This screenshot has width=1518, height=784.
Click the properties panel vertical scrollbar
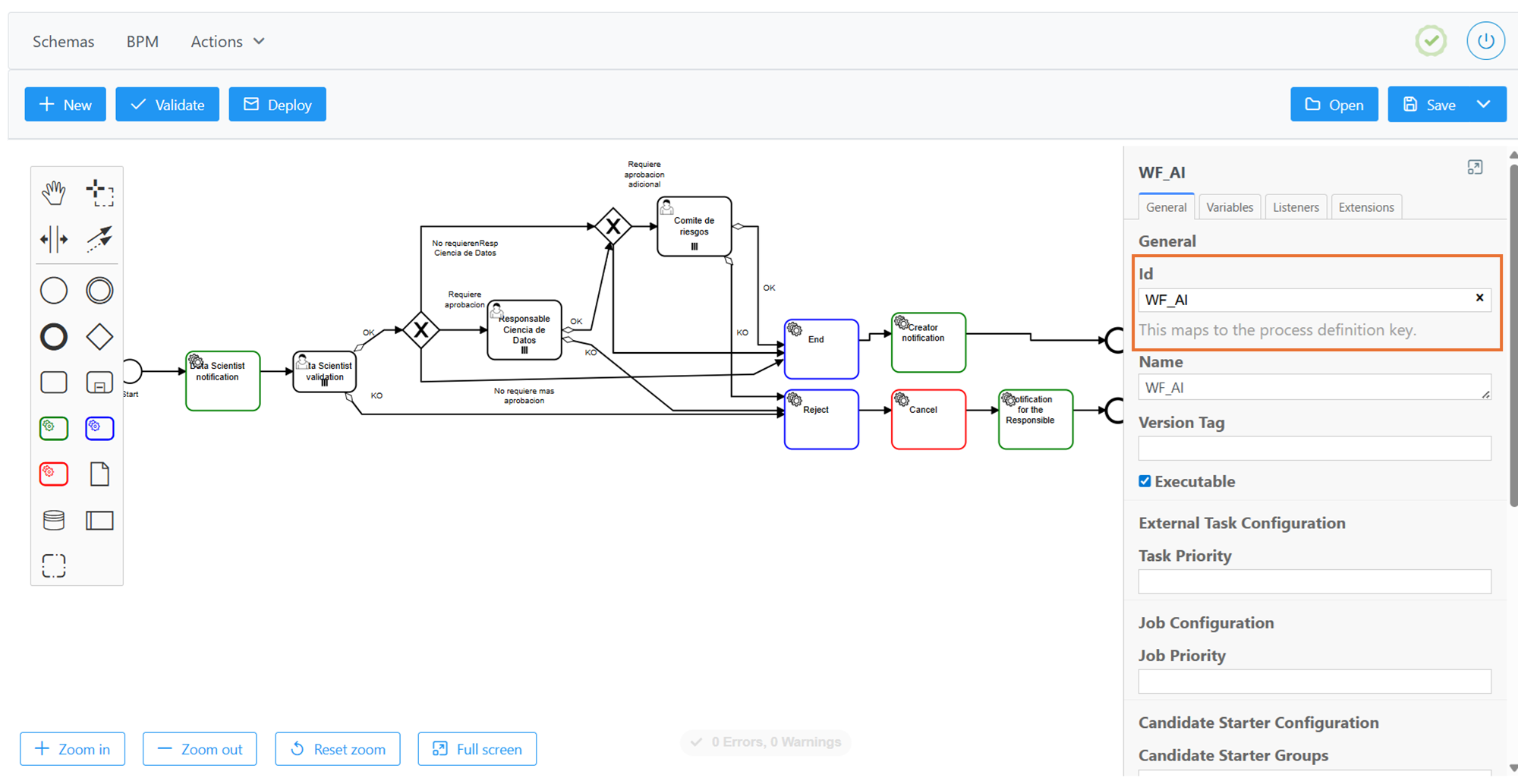(1513, 334)
